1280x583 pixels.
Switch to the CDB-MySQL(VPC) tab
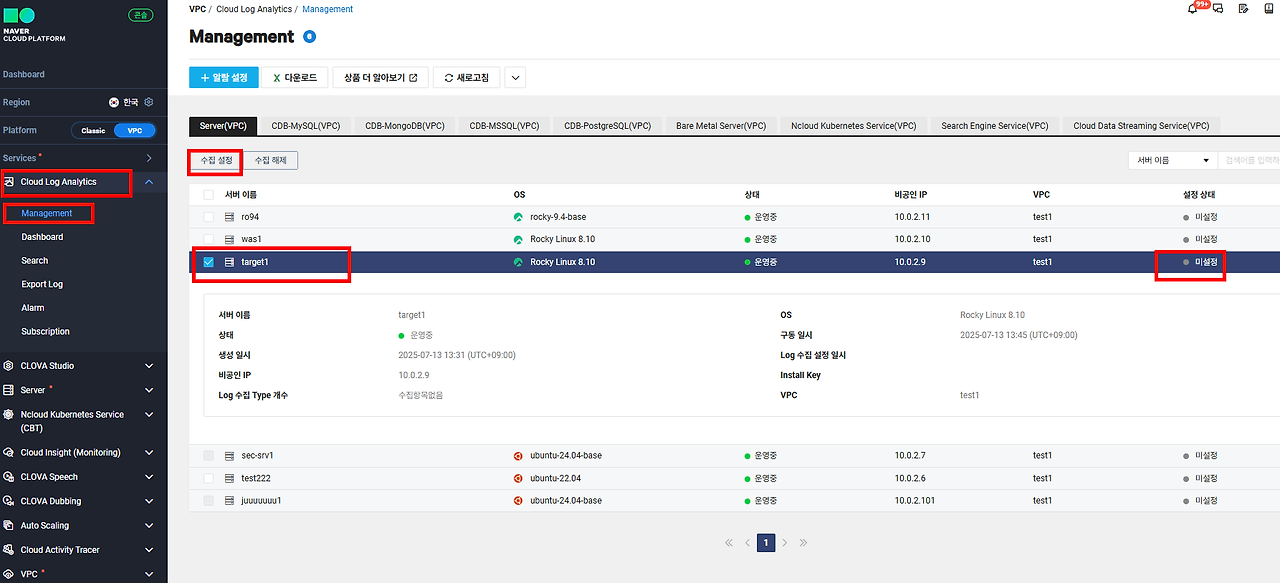coord(306,125)
